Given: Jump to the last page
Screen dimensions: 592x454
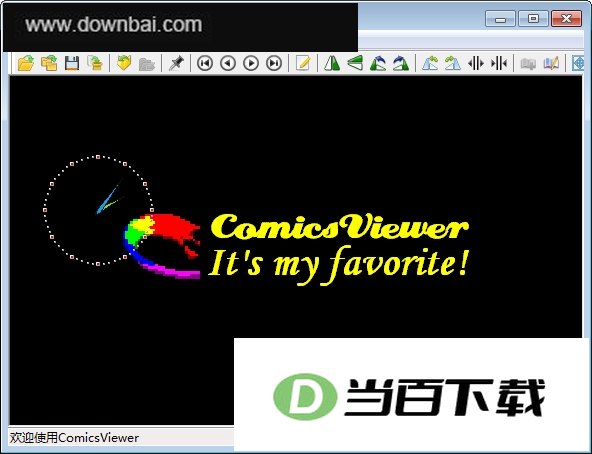Looking at the screenshot, I should 274,63.
